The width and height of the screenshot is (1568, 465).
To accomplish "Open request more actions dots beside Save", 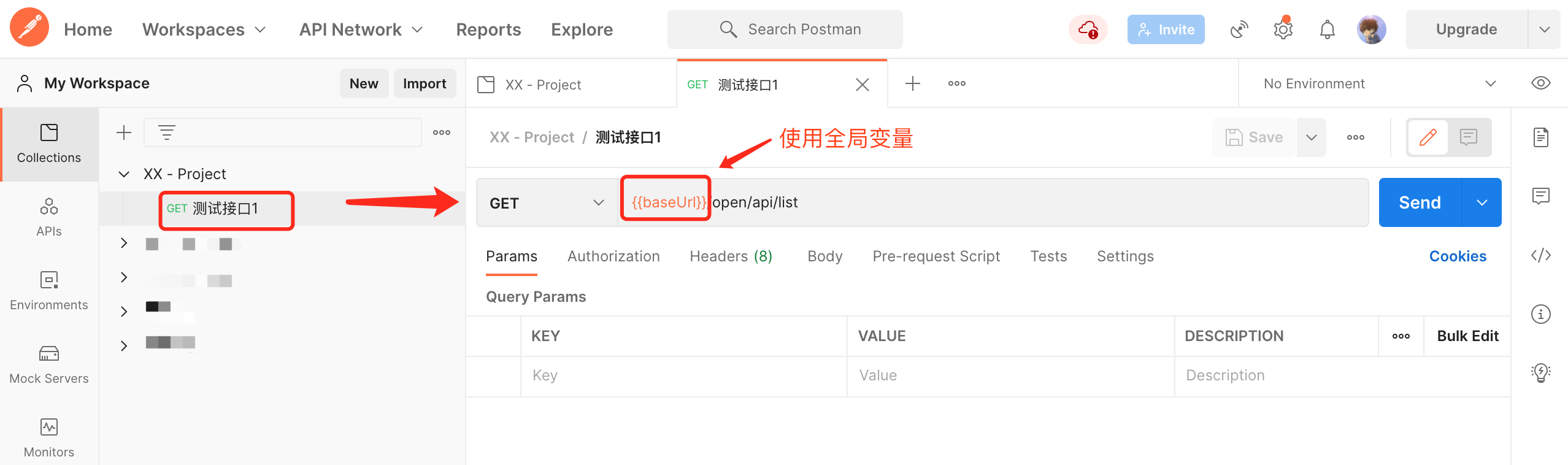I will (x=1355, y=137).
